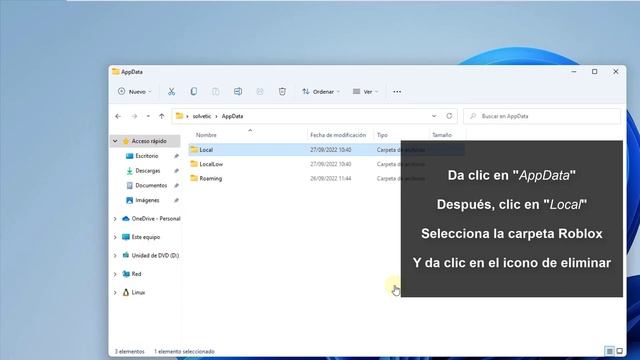Viewport: 640px width, 360px height.
Task: Click the LocalLow folder icon
Action: (194, 164)
